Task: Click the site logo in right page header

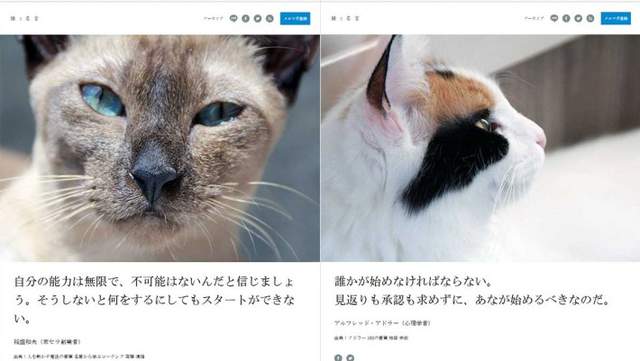Action: point(345,18)
